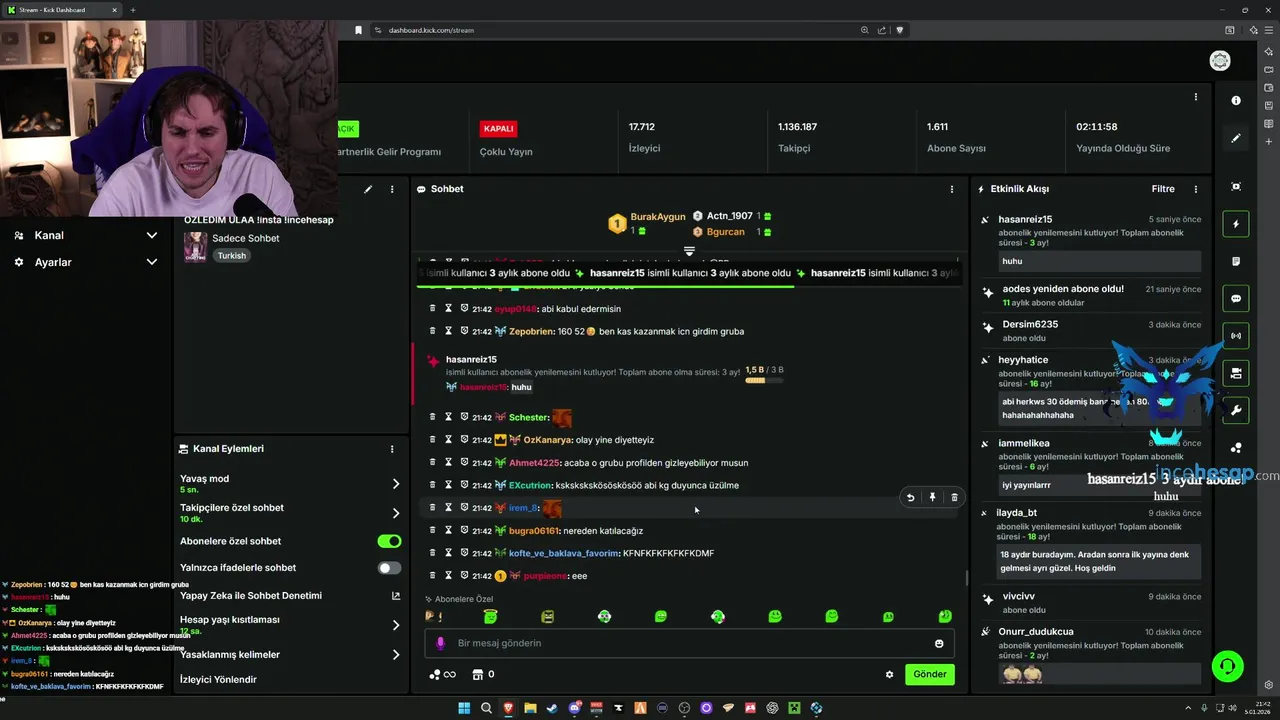The image size is (1280, 720).
Task: Collapse the chat leaderboard with the arrow under Bgurcan
Action: click(x=689, y=250)
